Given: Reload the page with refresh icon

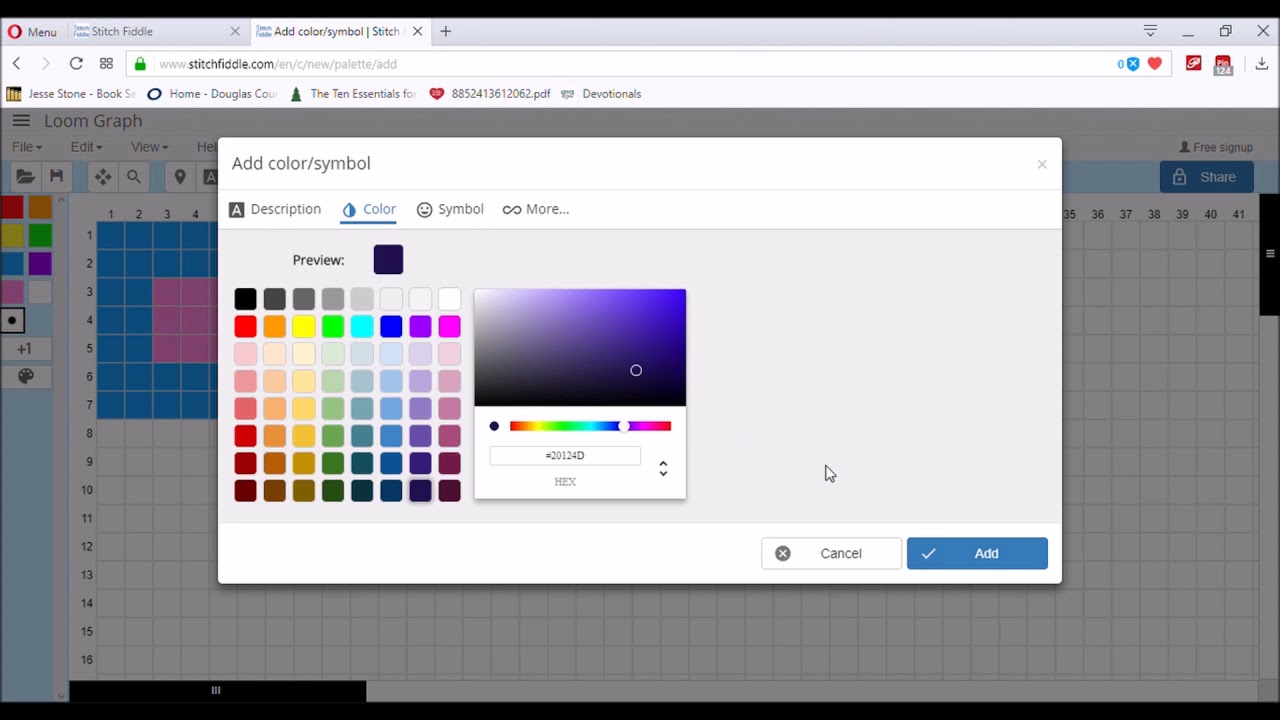Looking at the screenshot, I should 76,63.
